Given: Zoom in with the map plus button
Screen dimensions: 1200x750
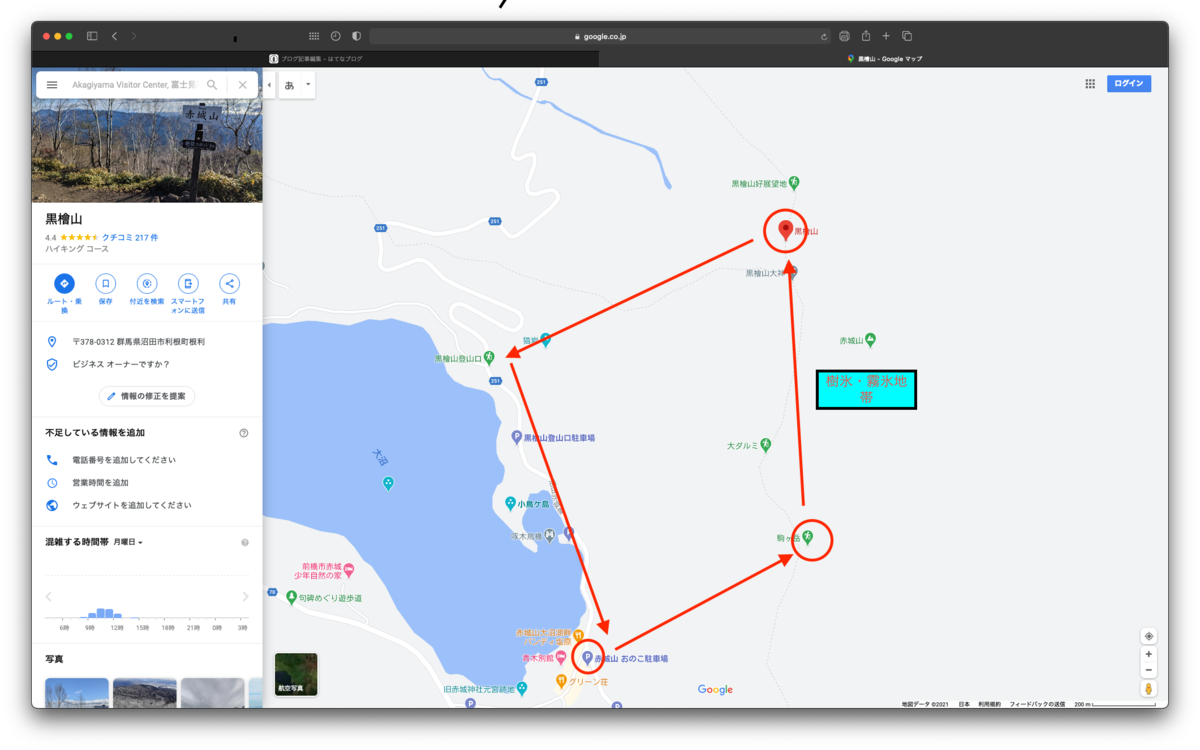Looking at the screenshot, I should [1149, 655].
